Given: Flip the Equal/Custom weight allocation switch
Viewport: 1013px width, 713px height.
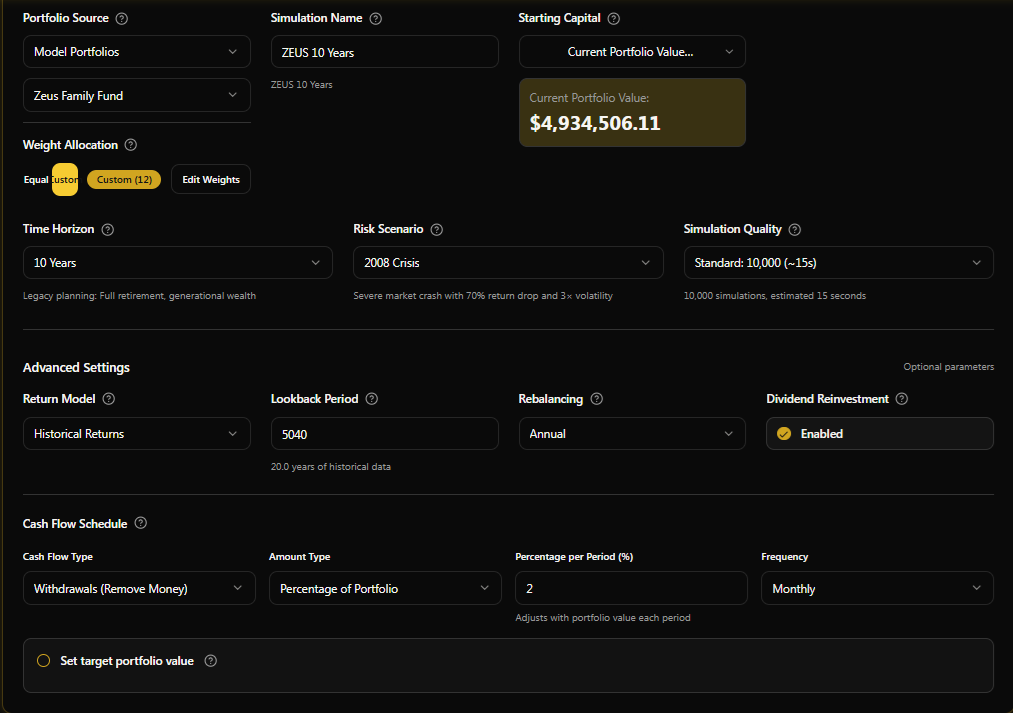Looking at the screenshot, I should tap(65, 180).
